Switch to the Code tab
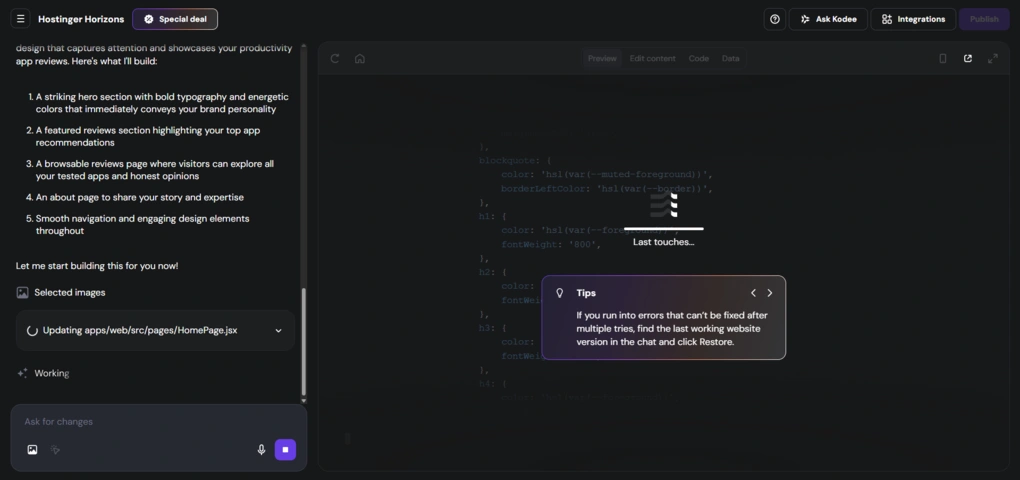 tap(699, 59)
